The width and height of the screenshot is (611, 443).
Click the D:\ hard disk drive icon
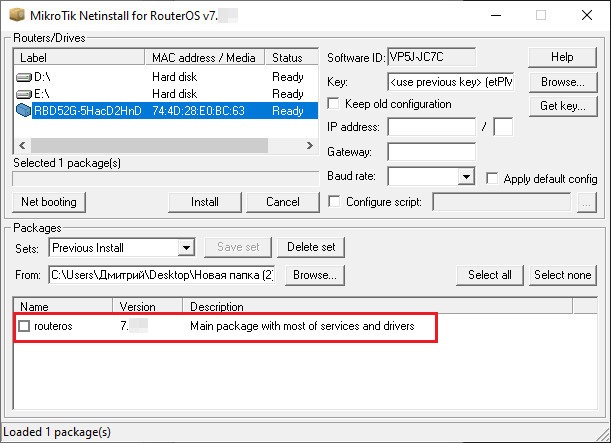click(x=25, y=77)
